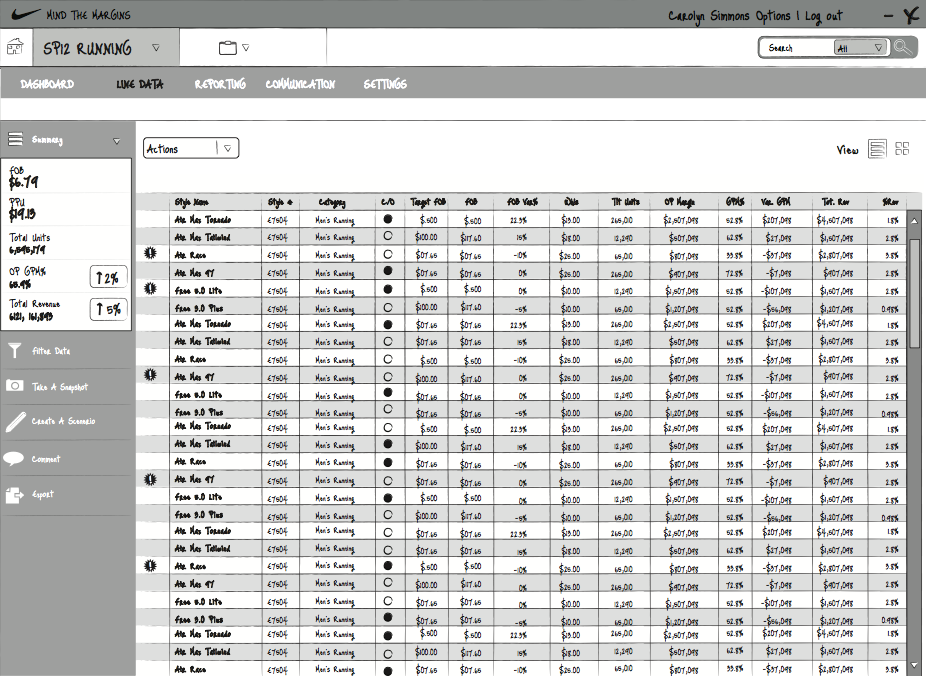Click the scrollbar down arrow
Screen dimensions: 926x676
(x=914, y=665)
